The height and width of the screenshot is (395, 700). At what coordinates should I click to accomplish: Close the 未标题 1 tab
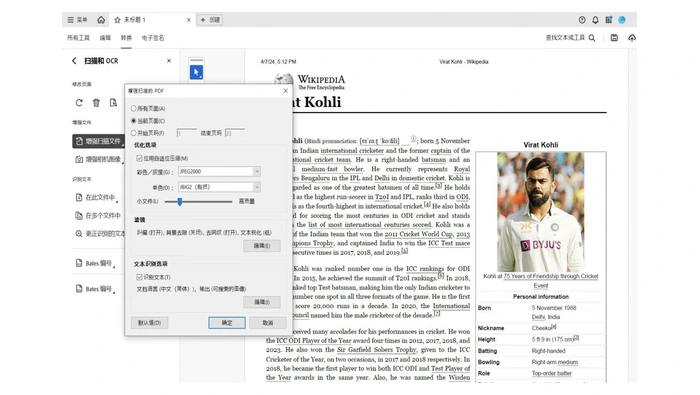point(189,20)
